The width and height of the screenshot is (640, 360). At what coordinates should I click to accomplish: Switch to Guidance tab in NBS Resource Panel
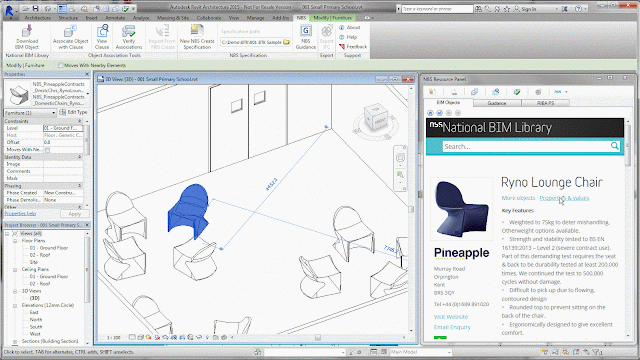[497, 103]
